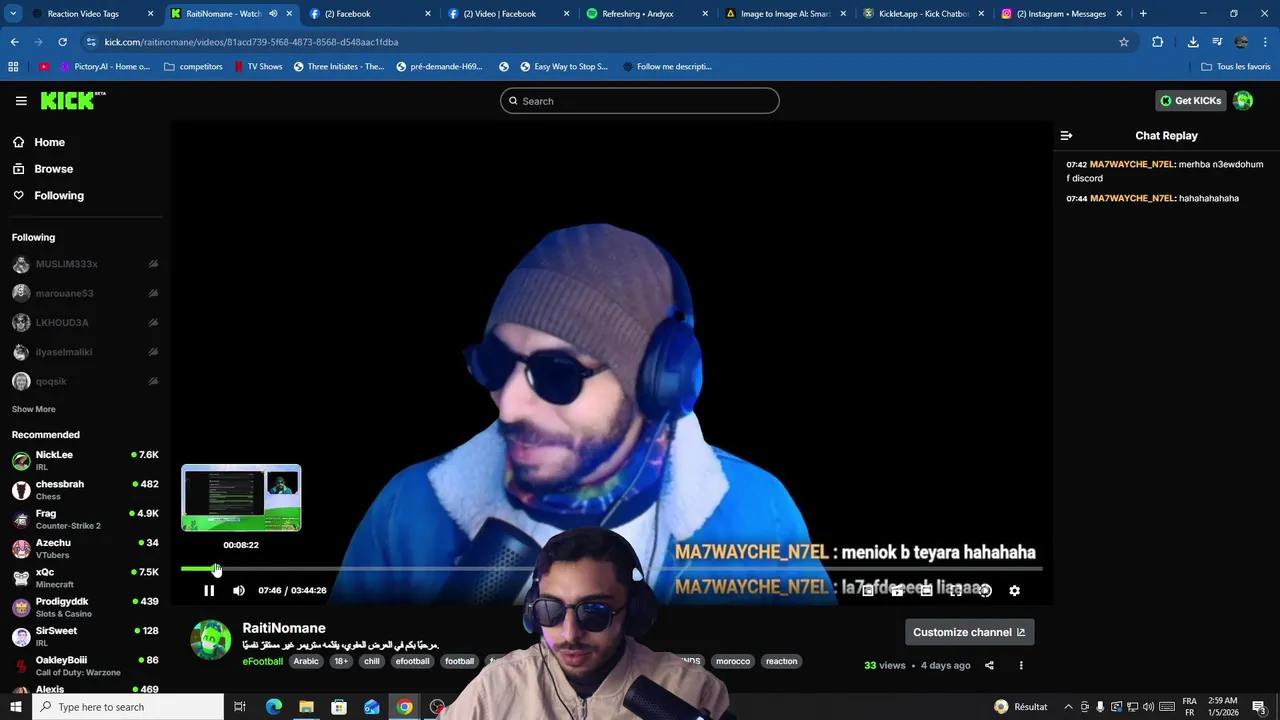The height and width of the screenshot is (720, 1280).
Task: Switch to Refreshing • Andyxx Spotify tab
Action: tap(646, 14)
